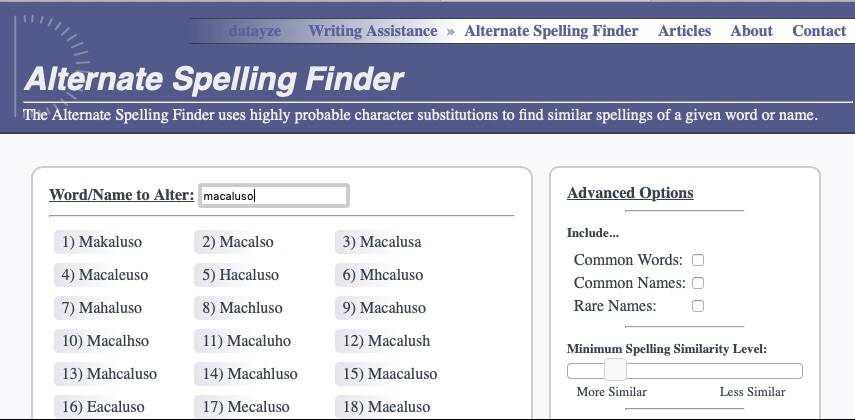Go to the Articles page
Image resolution: width=855 pixels, height=420 pixels.
coord(684,31)
